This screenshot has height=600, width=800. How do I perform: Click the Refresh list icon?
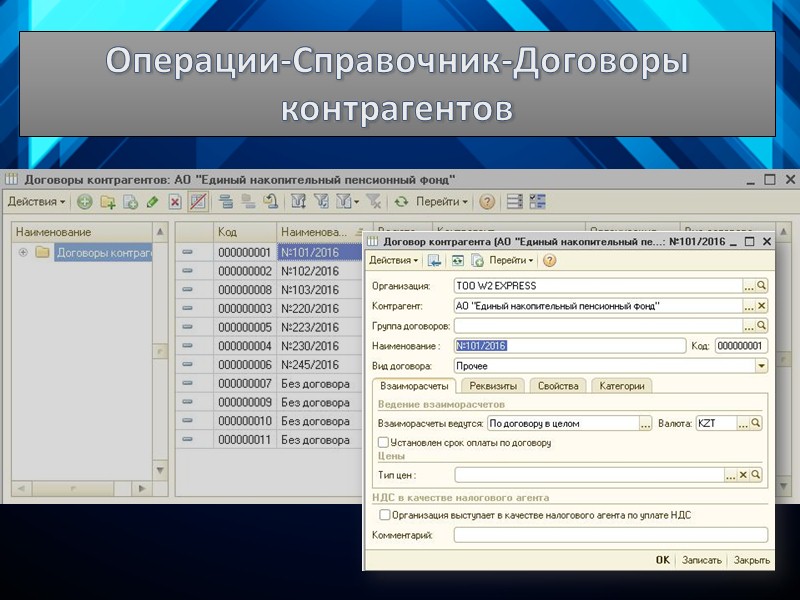point(401,202)
